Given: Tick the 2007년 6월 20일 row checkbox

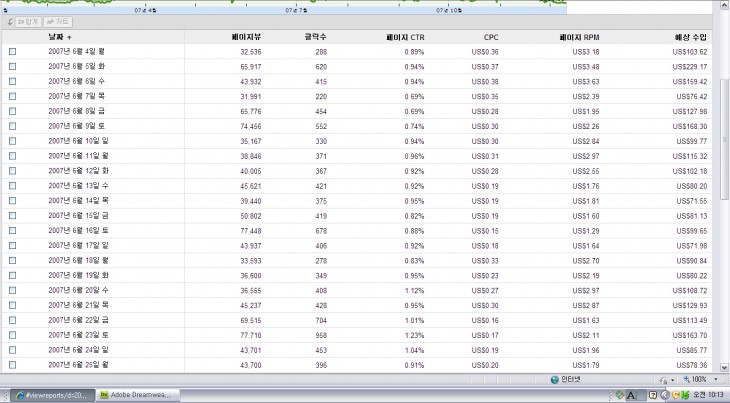Looking at the screenshot, I should (x=13, y=290).
